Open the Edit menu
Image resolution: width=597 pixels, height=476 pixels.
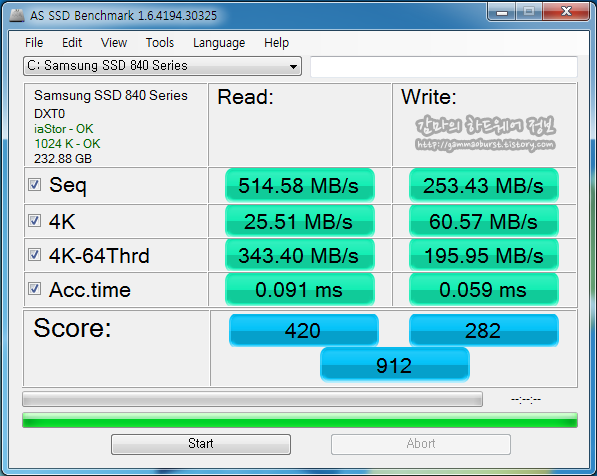point(72,43)
